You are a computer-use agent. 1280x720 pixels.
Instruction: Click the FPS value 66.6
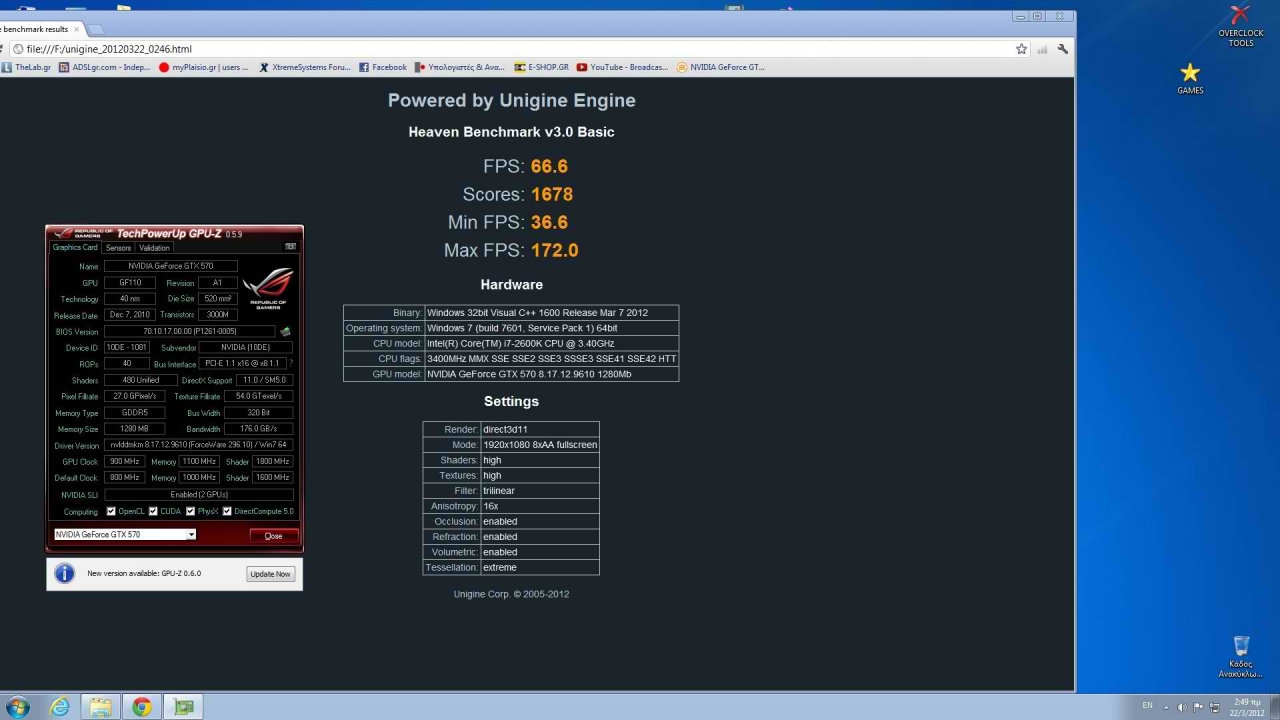549,167
